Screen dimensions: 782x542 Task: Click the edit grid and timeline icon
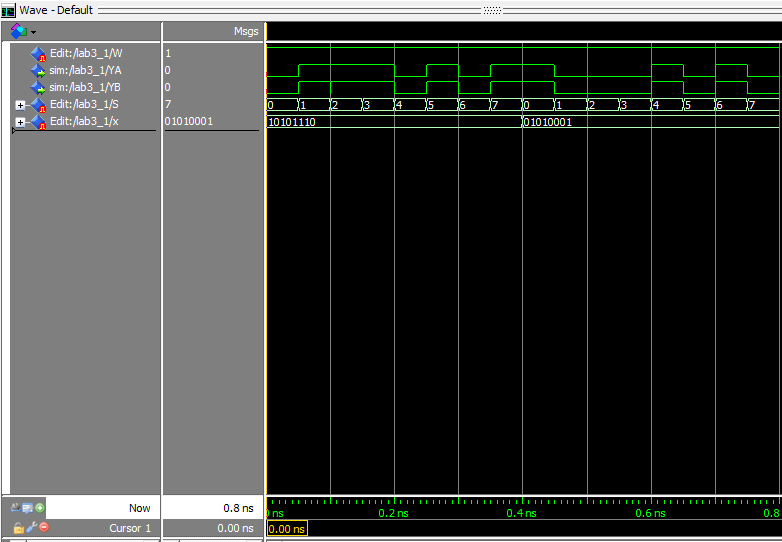(28, 508)
